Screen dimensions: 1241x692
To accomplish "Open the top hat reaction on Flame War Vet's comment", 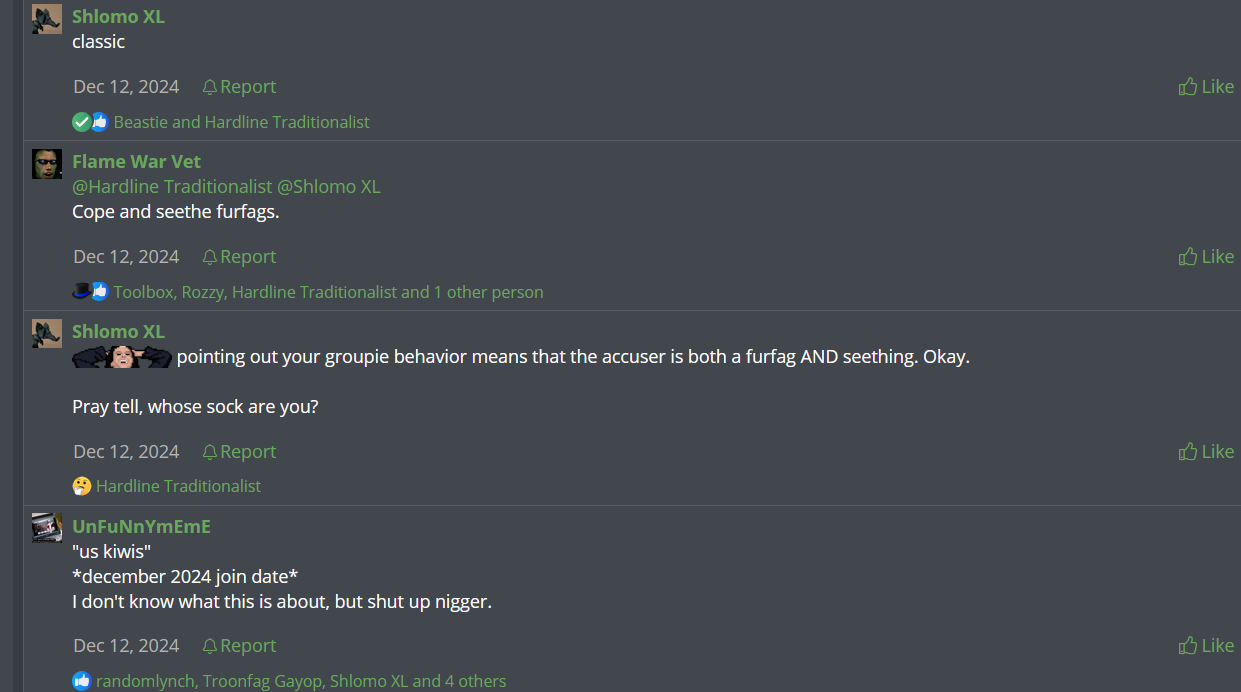I will point(82,291).
